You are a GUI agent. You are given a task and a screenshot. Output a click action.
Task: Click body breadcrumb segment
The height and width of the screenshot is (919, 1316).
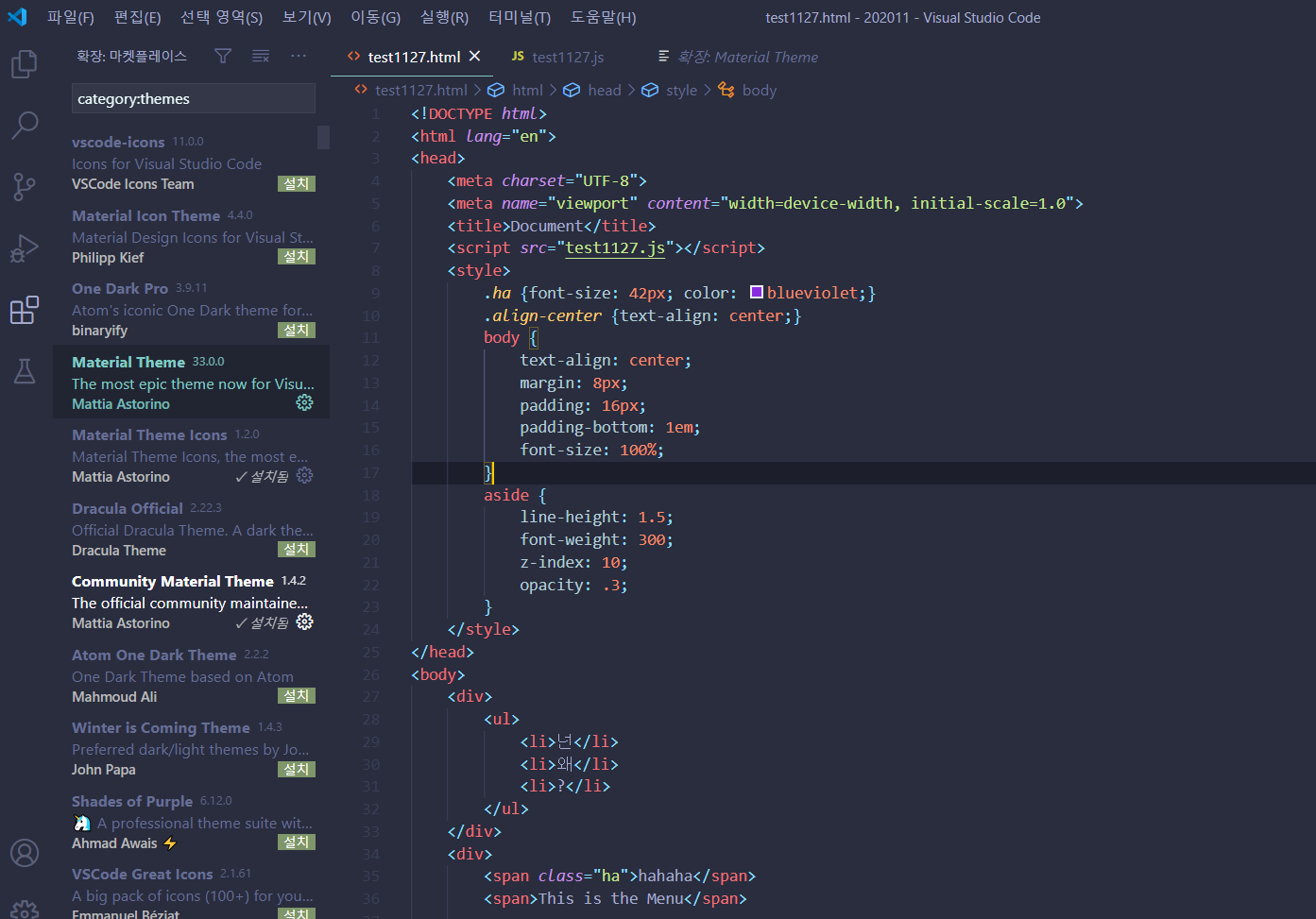point(760,90)
